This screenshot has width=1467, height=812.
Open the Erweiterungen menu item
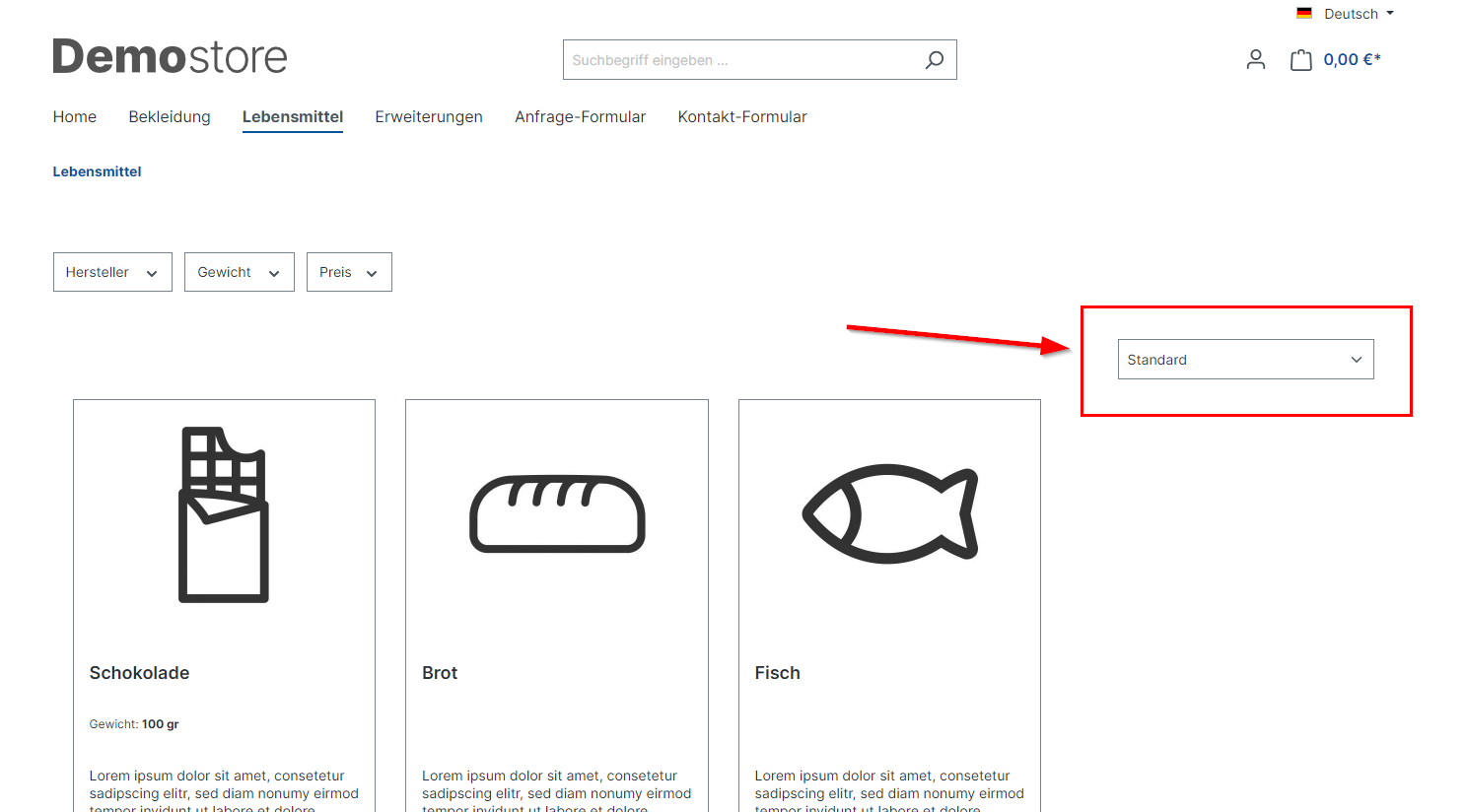[x=429, y=116]
